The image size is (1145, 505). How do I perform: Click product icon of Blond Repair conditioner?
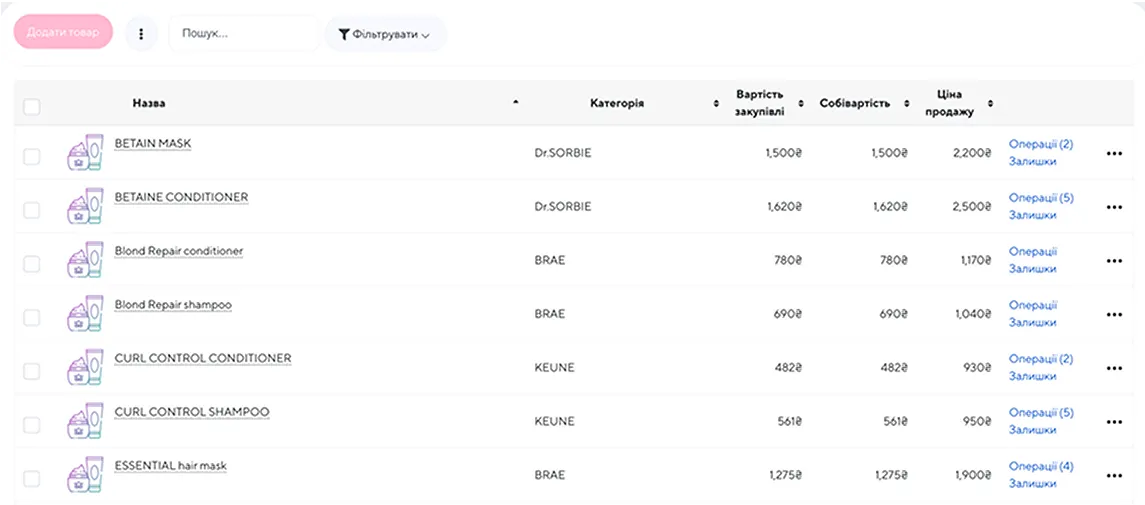click(x=85, y=259)
